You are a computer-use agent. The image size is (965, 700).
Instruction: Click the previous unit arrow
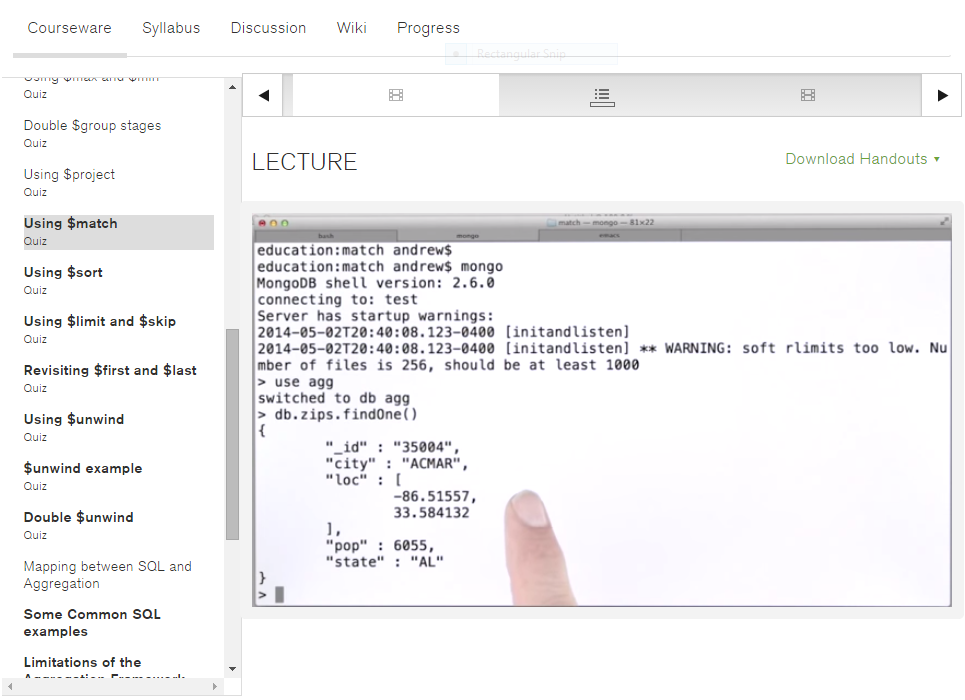(x=262, y=95)
